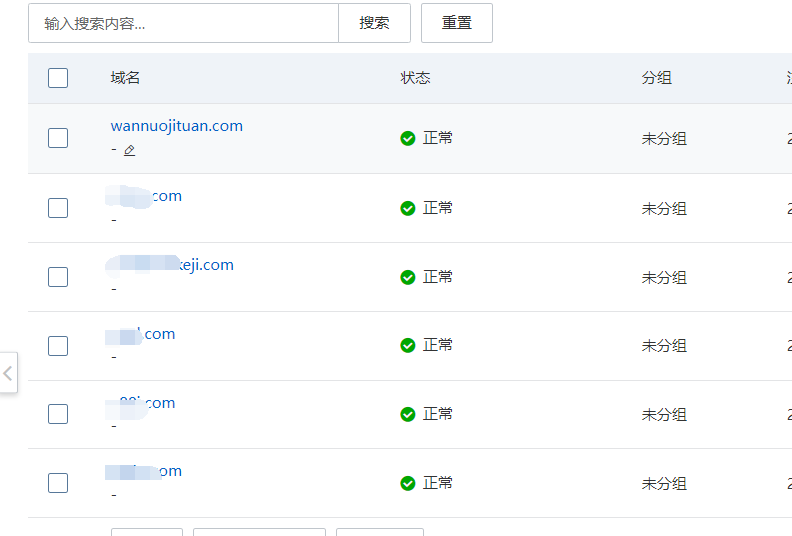Check the box for wannuojituan.com
The image size is (792, 536).
(58, 138)
